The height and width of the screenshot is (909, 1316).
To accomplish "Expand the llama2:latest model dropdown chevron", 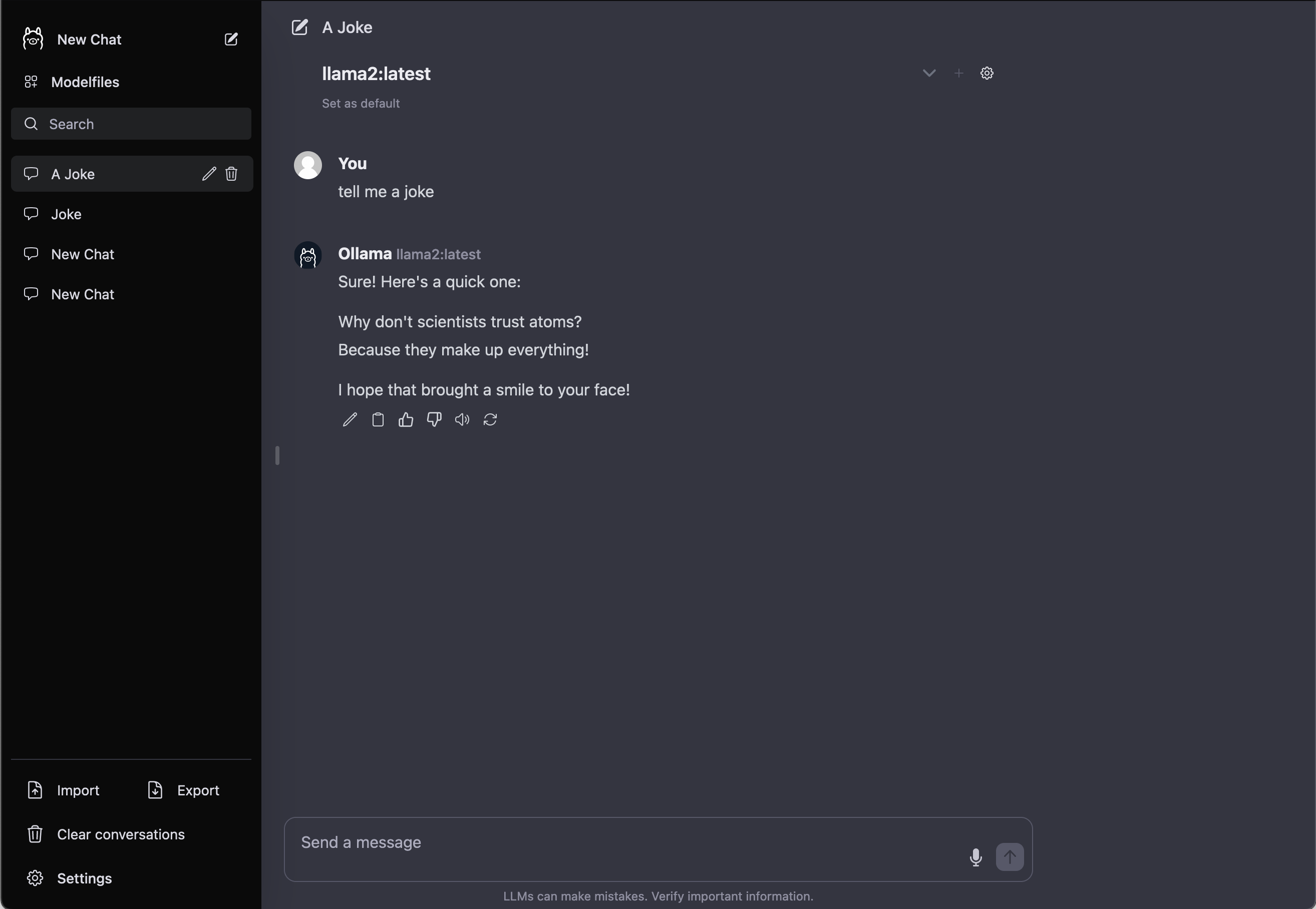I will click(928, 73).
